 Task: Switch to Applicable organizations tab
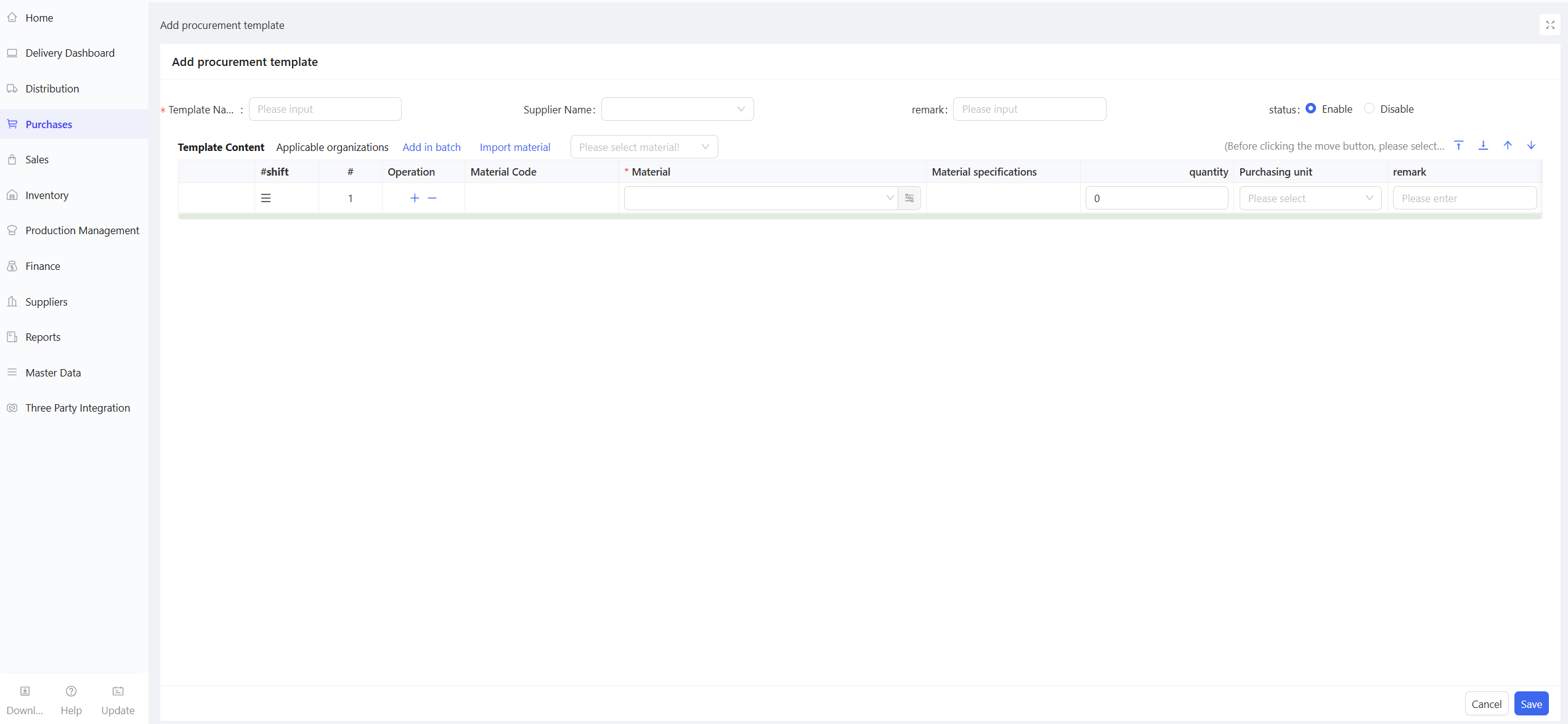point(332,147)
